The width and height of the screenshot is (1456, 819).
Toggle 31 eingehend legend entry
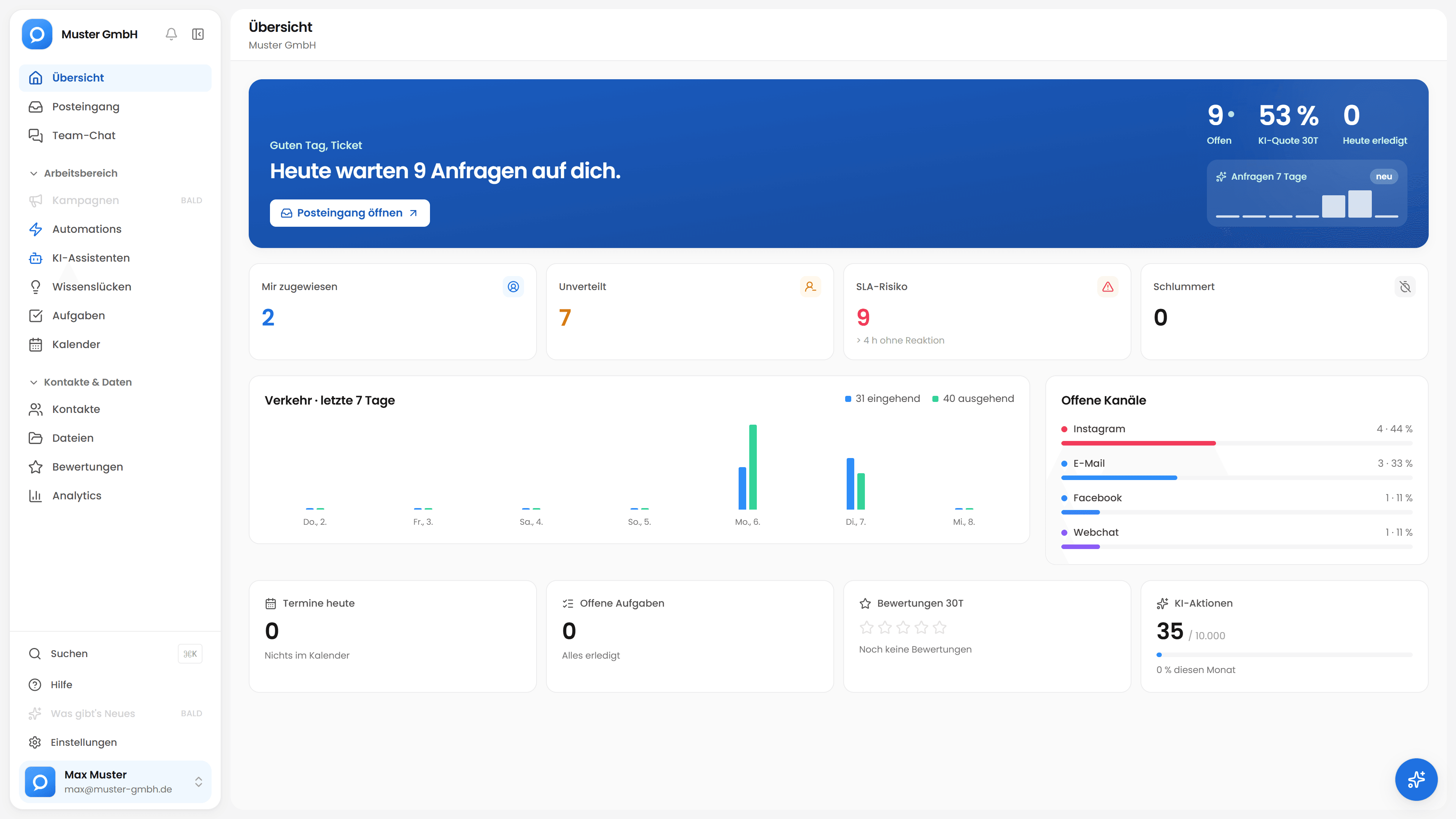(882, 399)
